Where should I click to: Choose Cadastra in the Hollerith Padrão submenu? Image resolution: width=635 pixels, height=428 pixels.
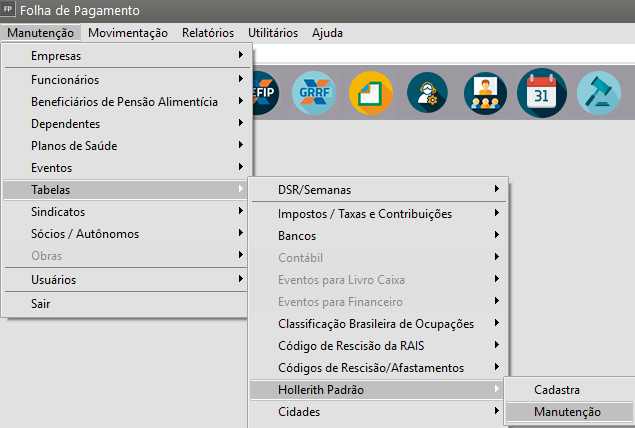[x=557, y=389]
